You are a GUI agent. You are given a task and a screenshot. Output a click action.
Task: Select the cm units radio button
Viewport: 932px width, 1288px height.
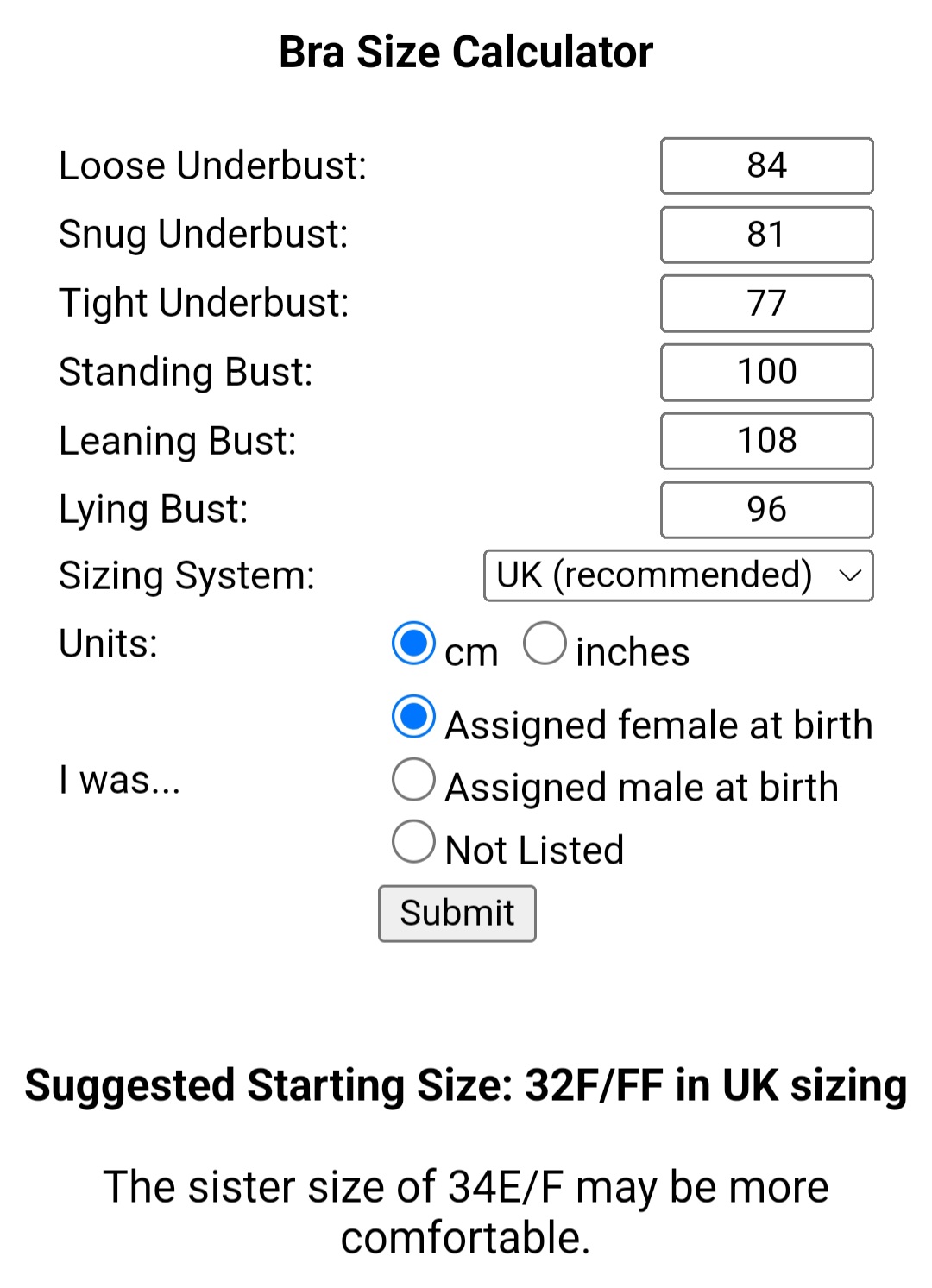(414, 644)
